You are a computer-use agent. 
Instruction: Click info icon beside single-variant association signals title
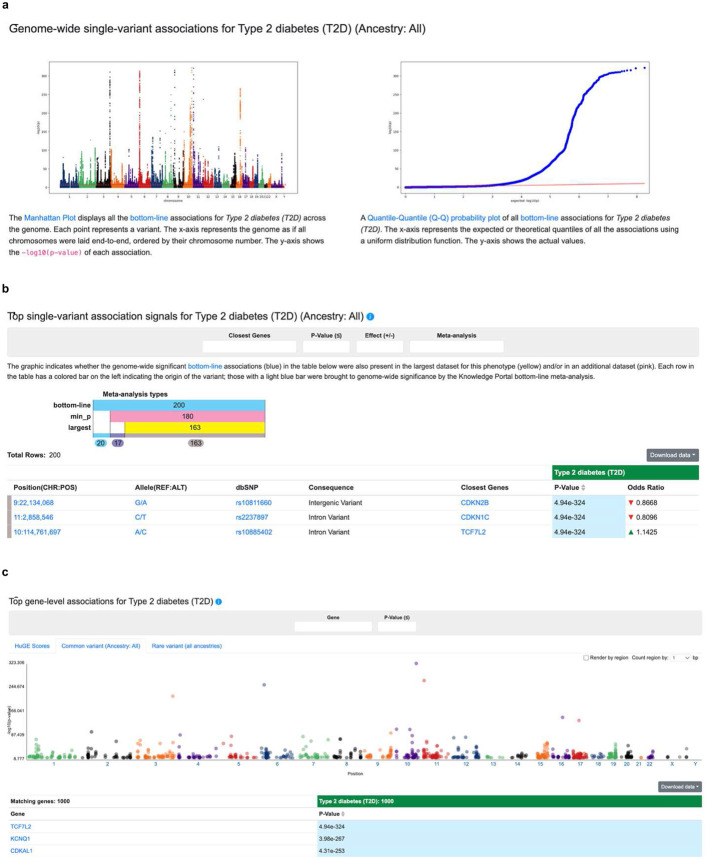370,317
